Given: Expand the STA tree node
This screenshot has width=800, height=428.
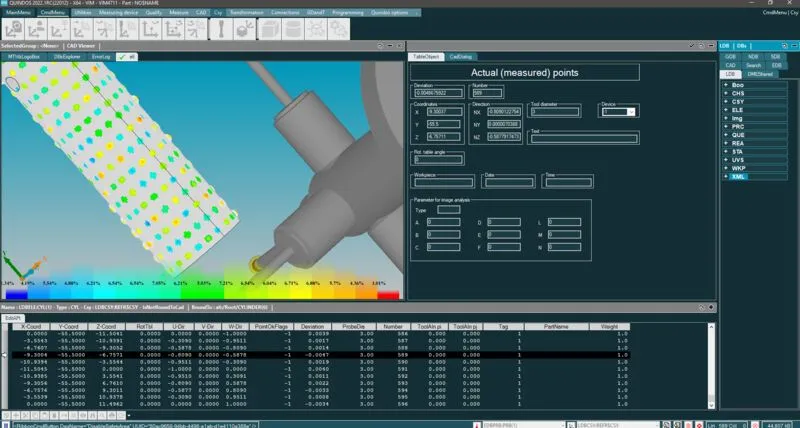Looking at the screenshot, I should click(x=725, y=152).
